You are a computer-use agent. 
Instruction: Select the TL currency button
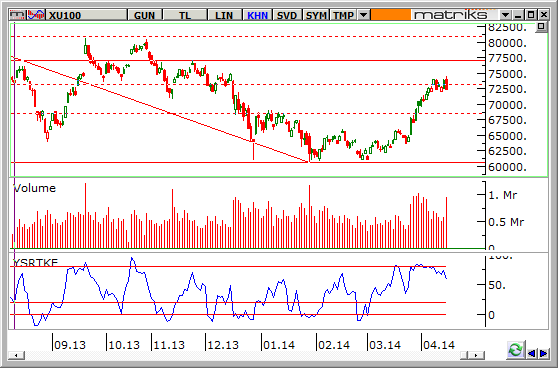185,15
